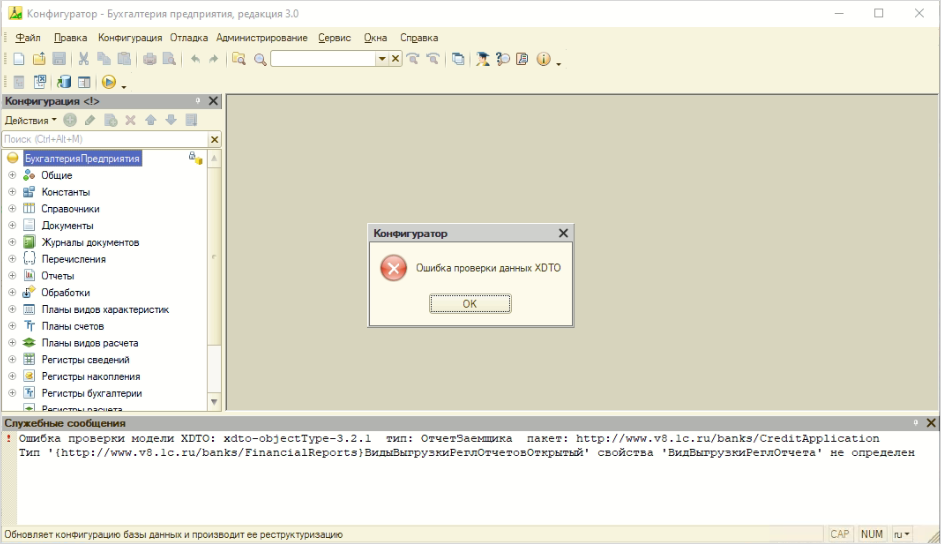
Task: Close the Конфигуратор error dialog
Action: coord(563,233)
